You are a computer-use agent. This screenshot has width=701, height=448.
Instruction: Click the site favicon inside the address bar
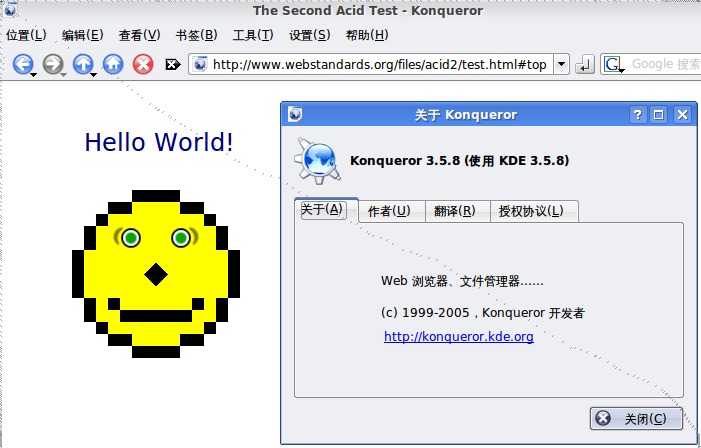(x=200, y=64)
